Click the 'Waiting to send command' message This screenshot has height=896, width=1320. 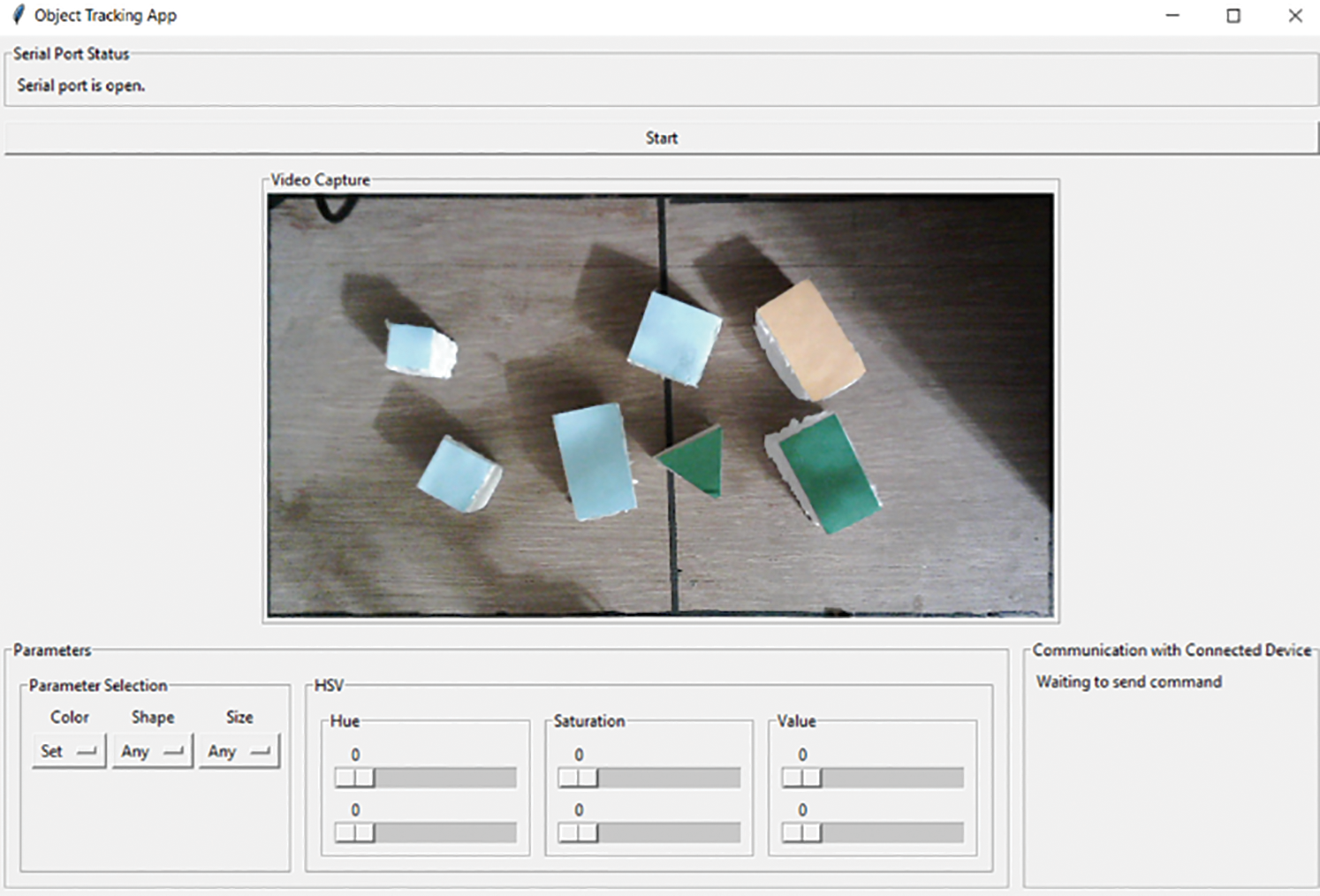pos(1128,682)
